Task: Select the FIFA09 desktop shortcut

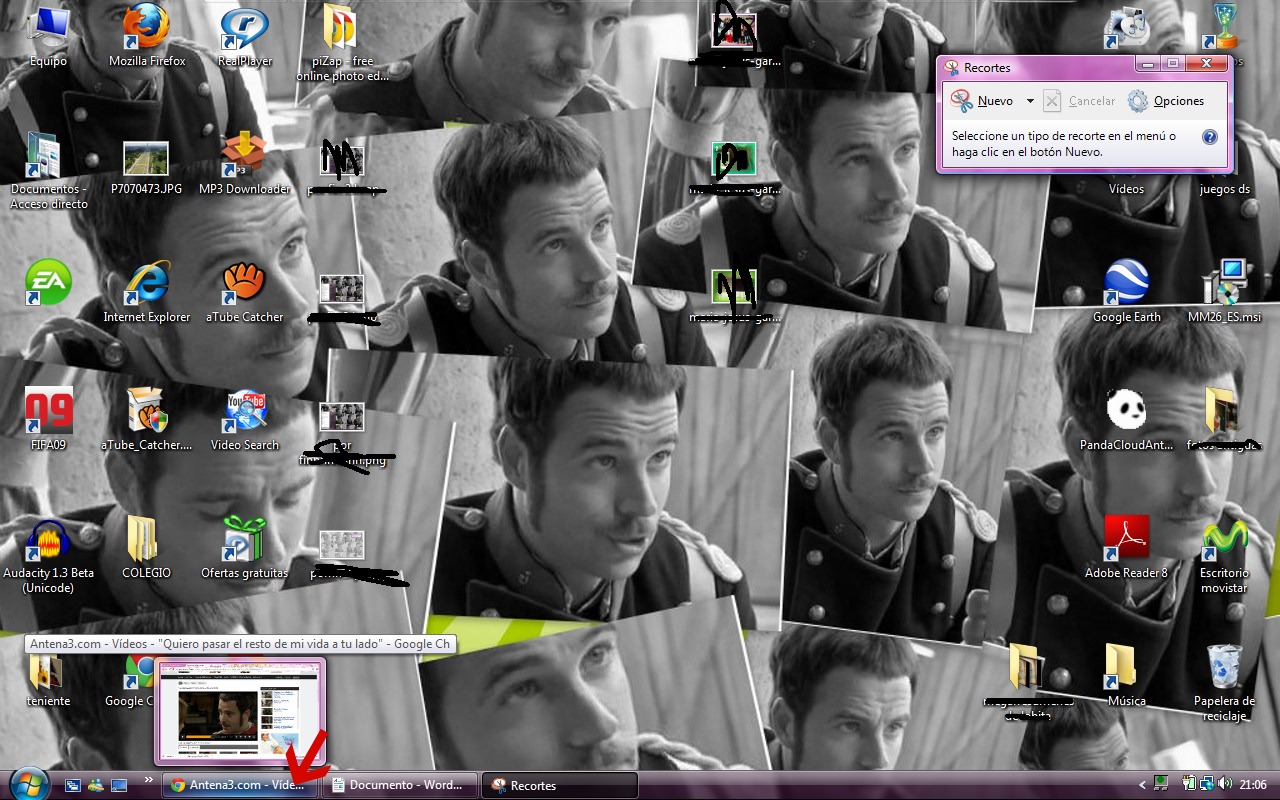Action: pos(48,412)
